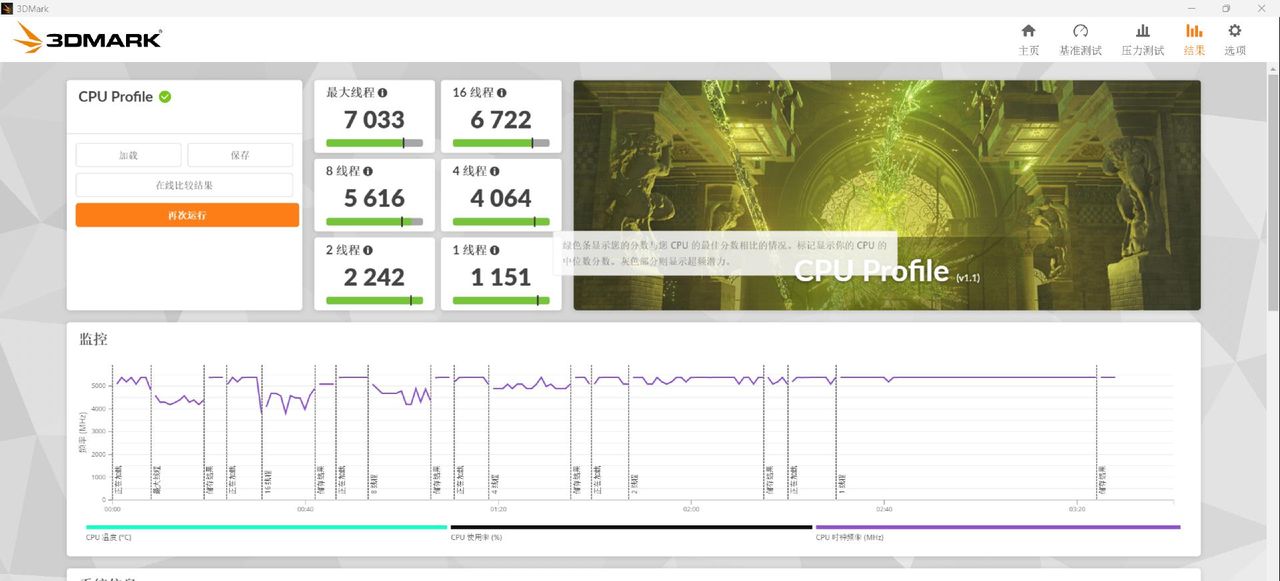The width and height of the screenshot is (1280, 581).
Task: Open 选项 options gear icon
Action: tap(1235, 31)
